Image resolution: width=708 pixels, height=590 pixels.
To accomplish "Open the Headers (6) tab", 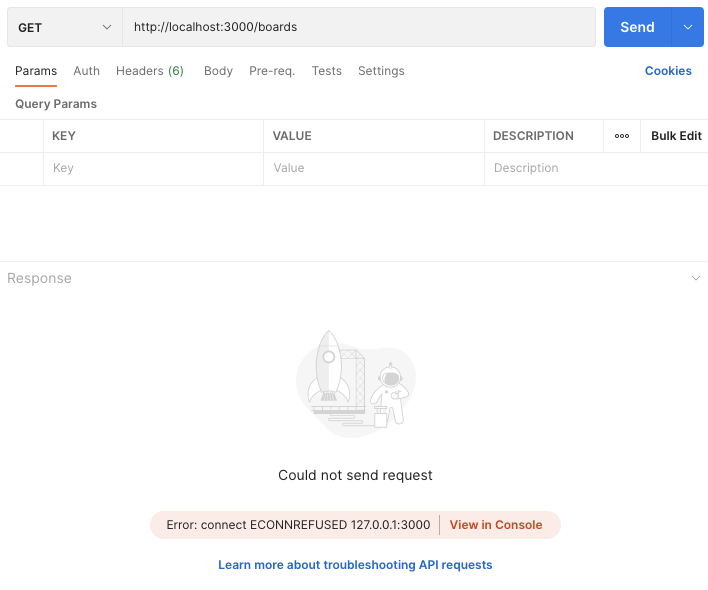I will click(150, 71).
